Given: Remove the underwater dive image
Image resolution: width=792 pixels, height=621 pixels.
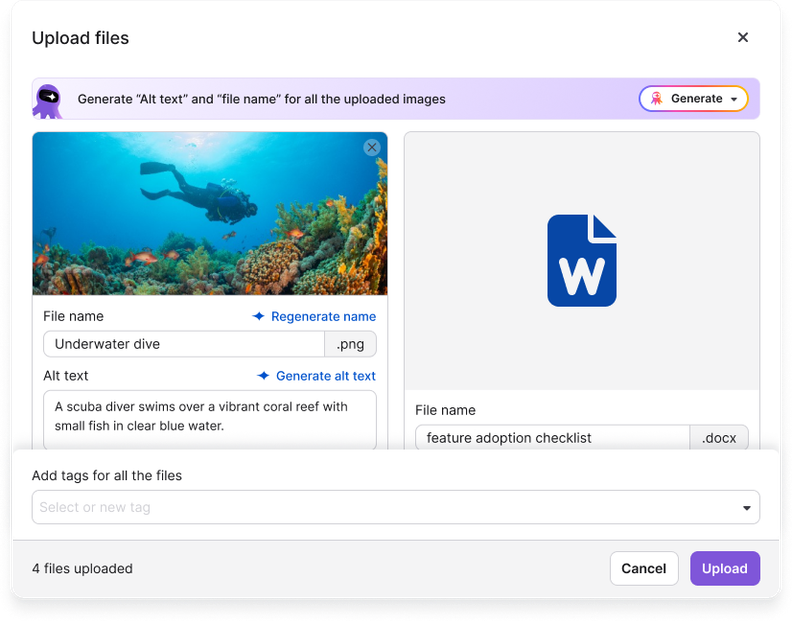Looking at the screenshot, I should 372,148.
